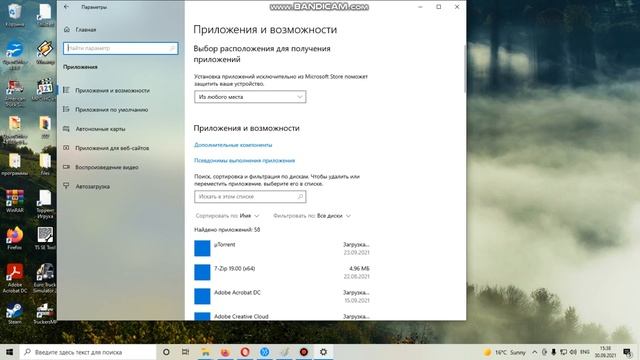Change filter via Фильтровать по: Все диски

point(312,216)
